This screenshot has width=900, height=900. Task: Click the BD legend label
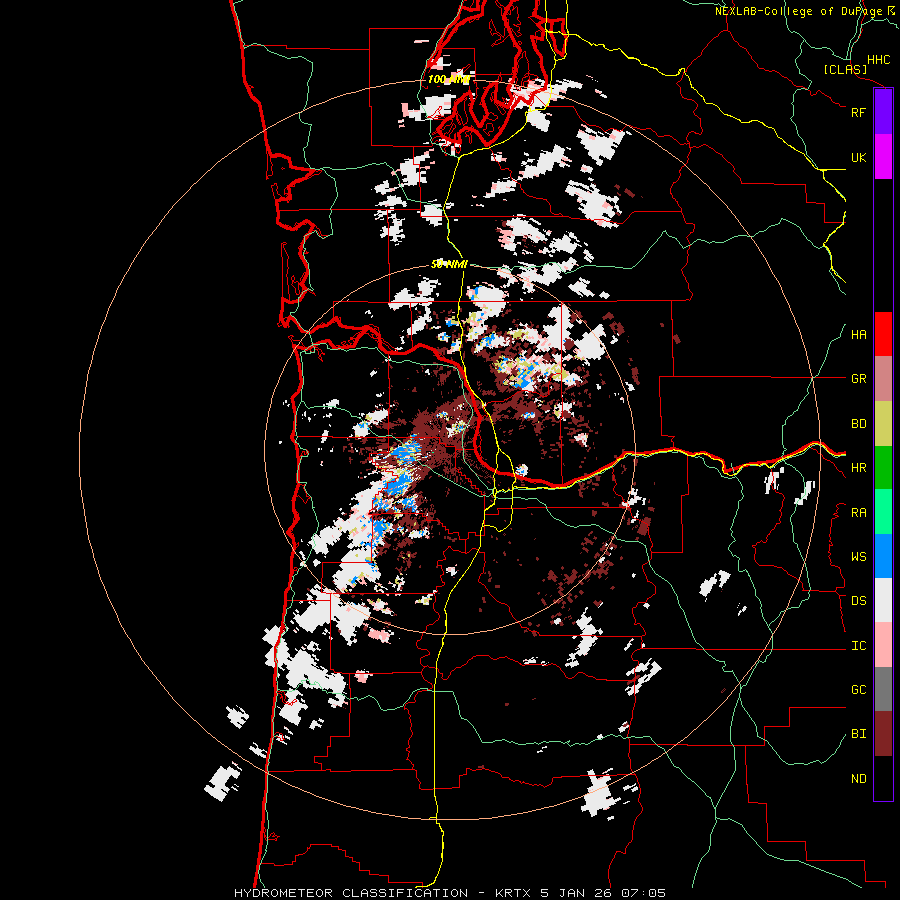tap(858, 424)
